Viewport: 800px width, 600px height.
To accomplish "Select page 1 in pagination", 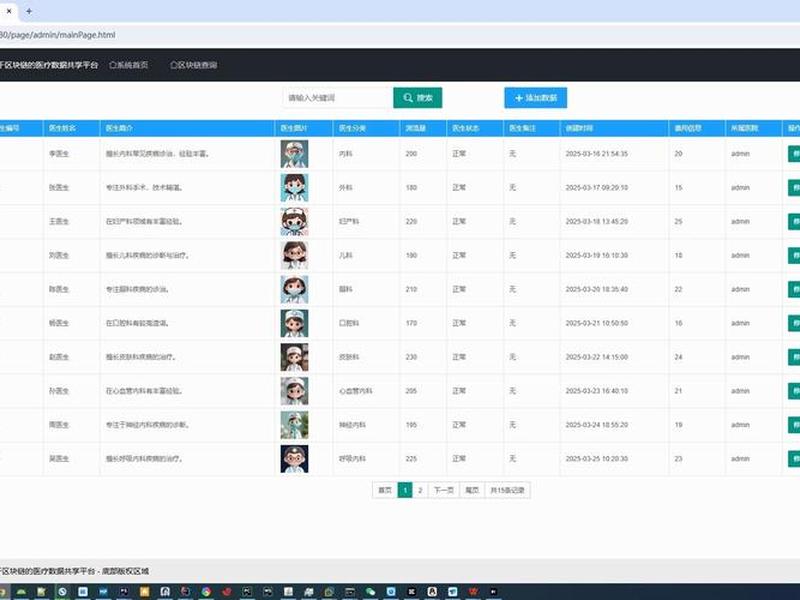I will coord(405,490).
